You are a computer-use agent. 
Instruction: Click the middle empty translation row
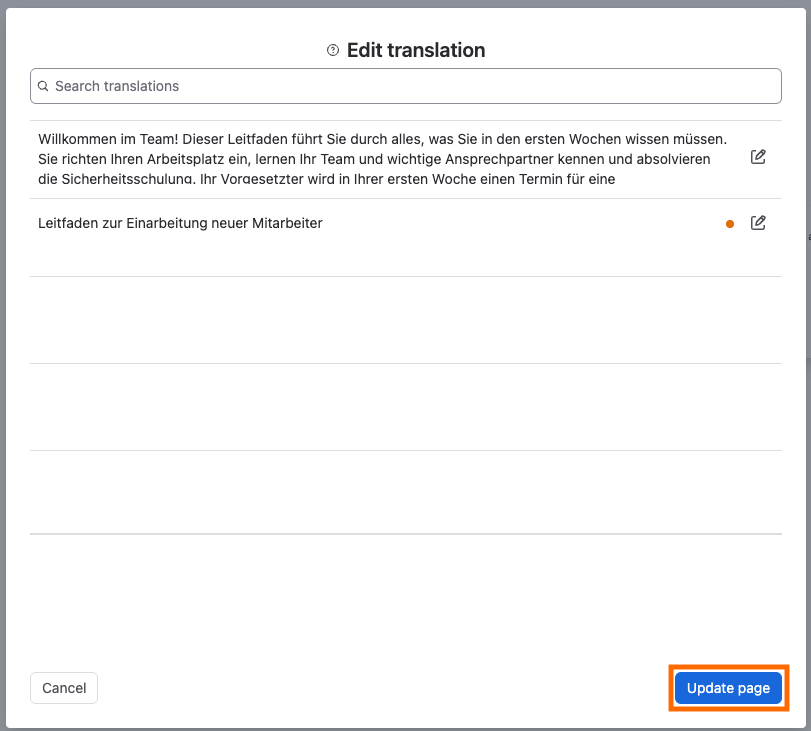406,407
